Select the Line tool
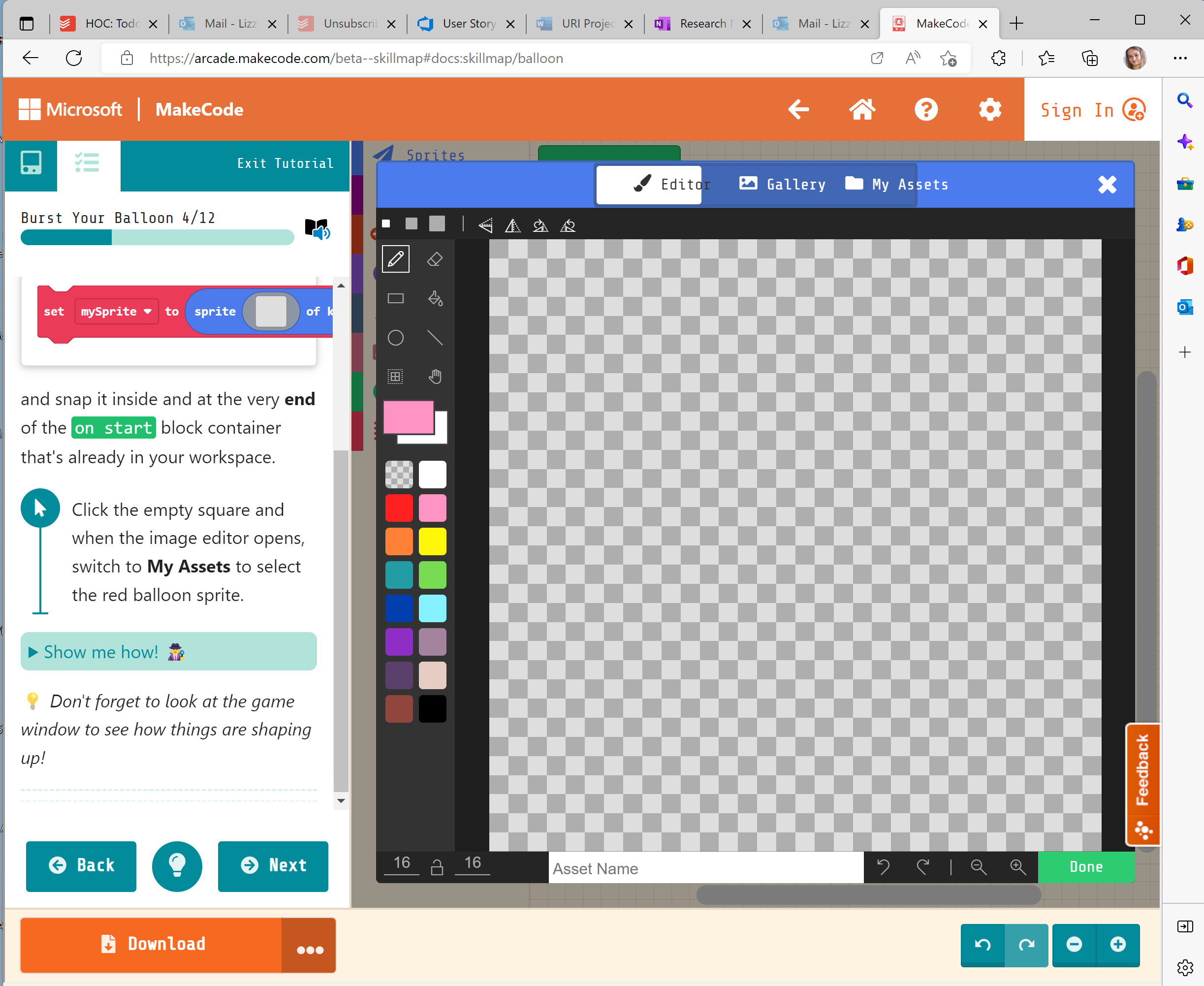The image size is (1204, 986). [x=435, y=337]
